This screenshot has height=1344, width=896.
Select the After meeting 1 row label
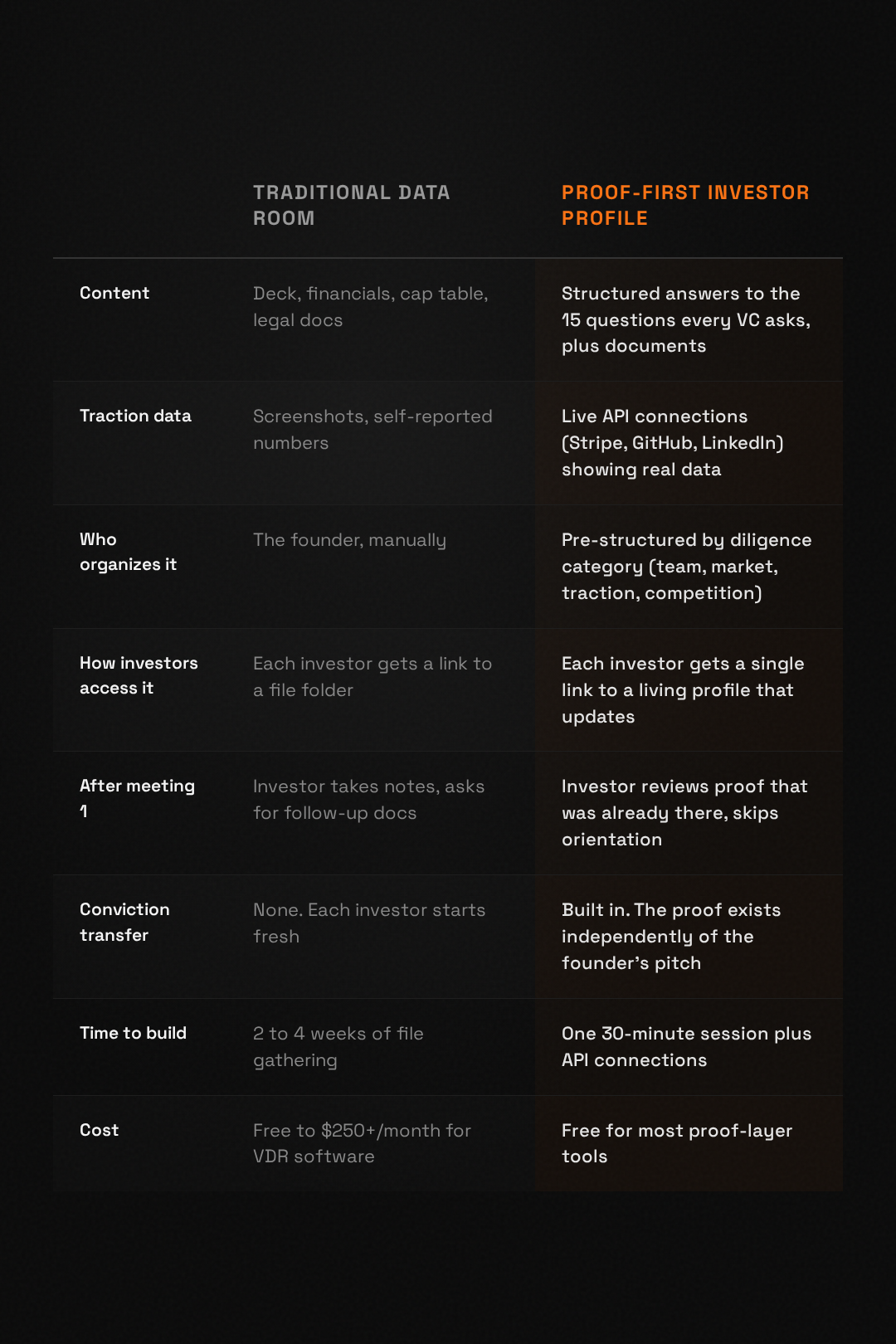[x=137, y=798]
